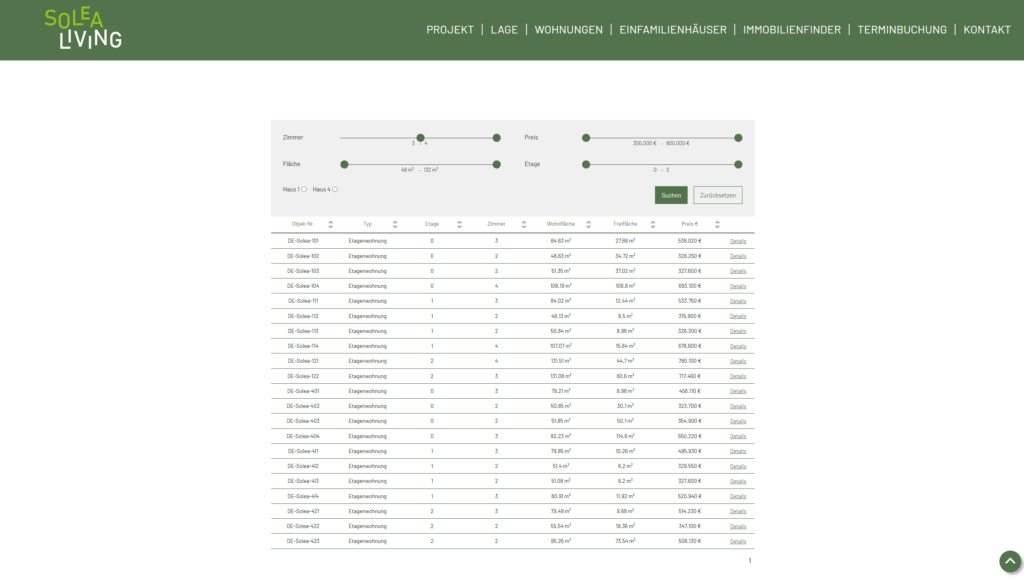Screen dimensions: 1024x580
Task: Select the Haus 4 radio button
Action: click(x=335, y=189)
